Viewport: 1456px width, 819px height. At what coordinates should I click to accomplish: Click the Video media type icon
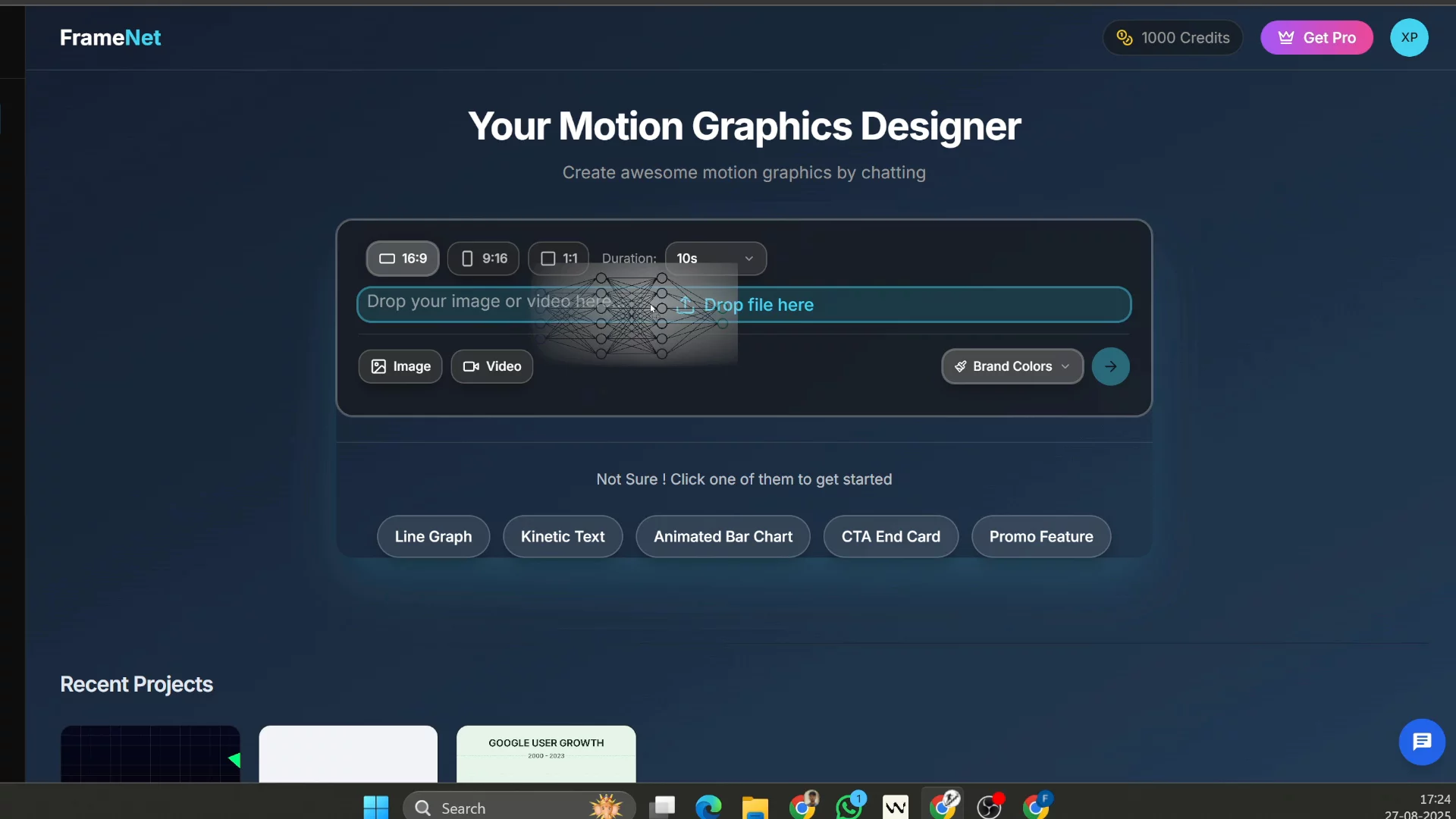point(471,366)
